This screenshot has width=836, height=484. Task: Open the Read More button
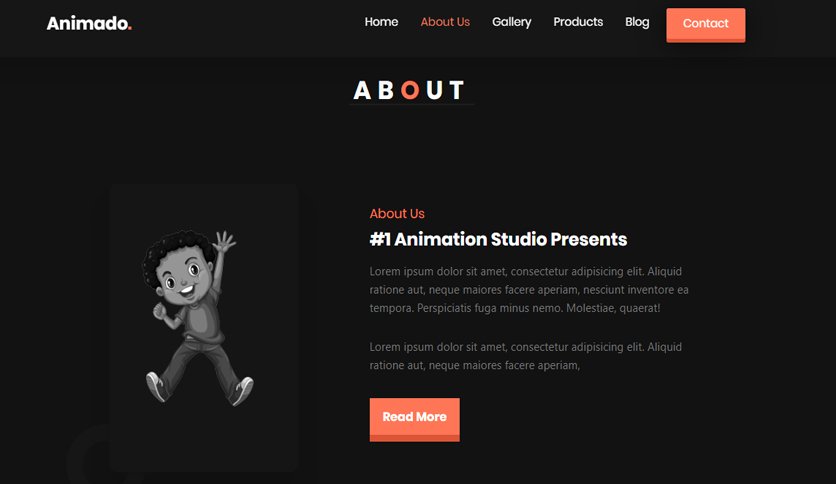[x=414, y=419]
